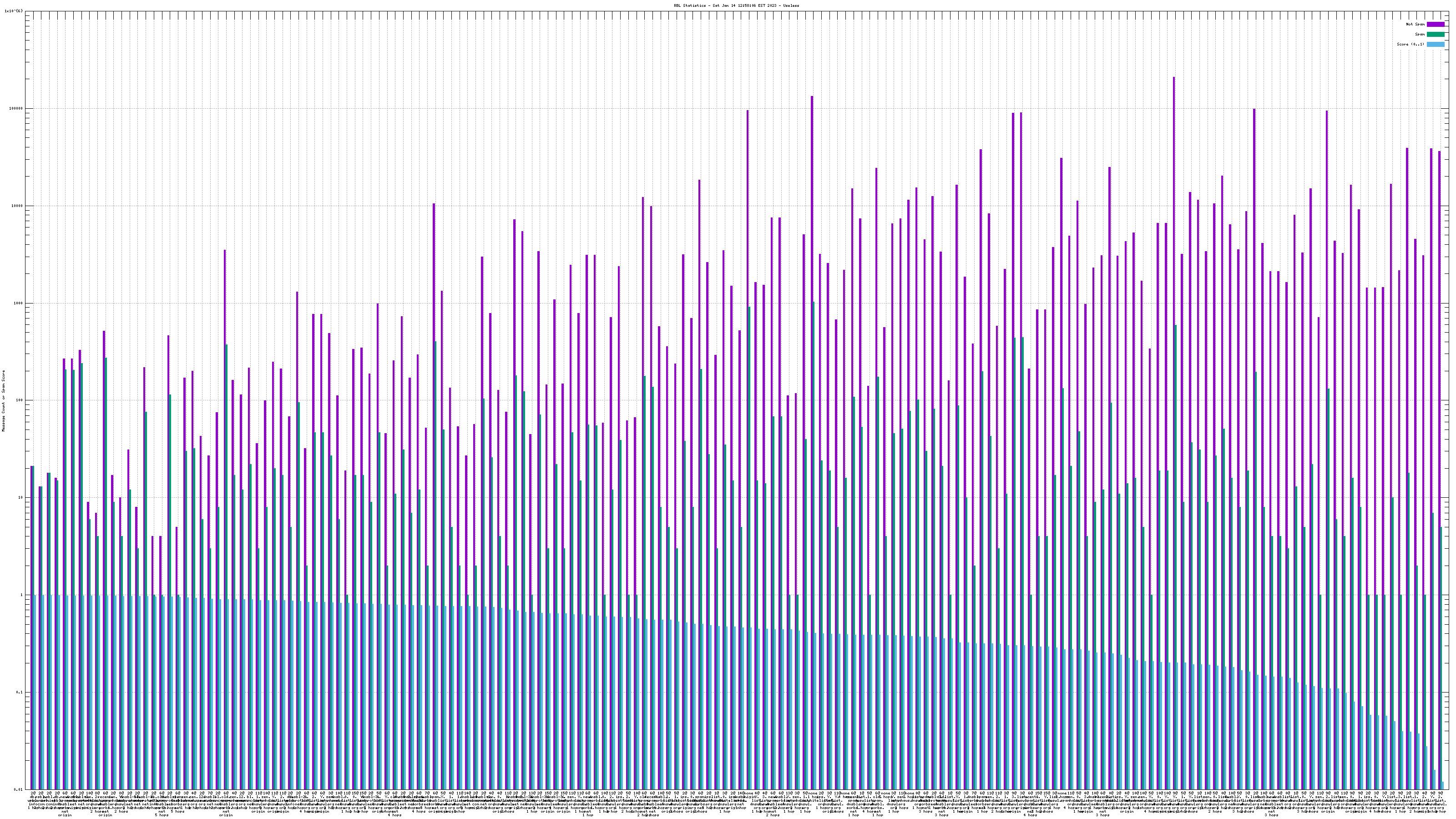
Task: Click the 1000 y-axis tick label
Action: 19,303
